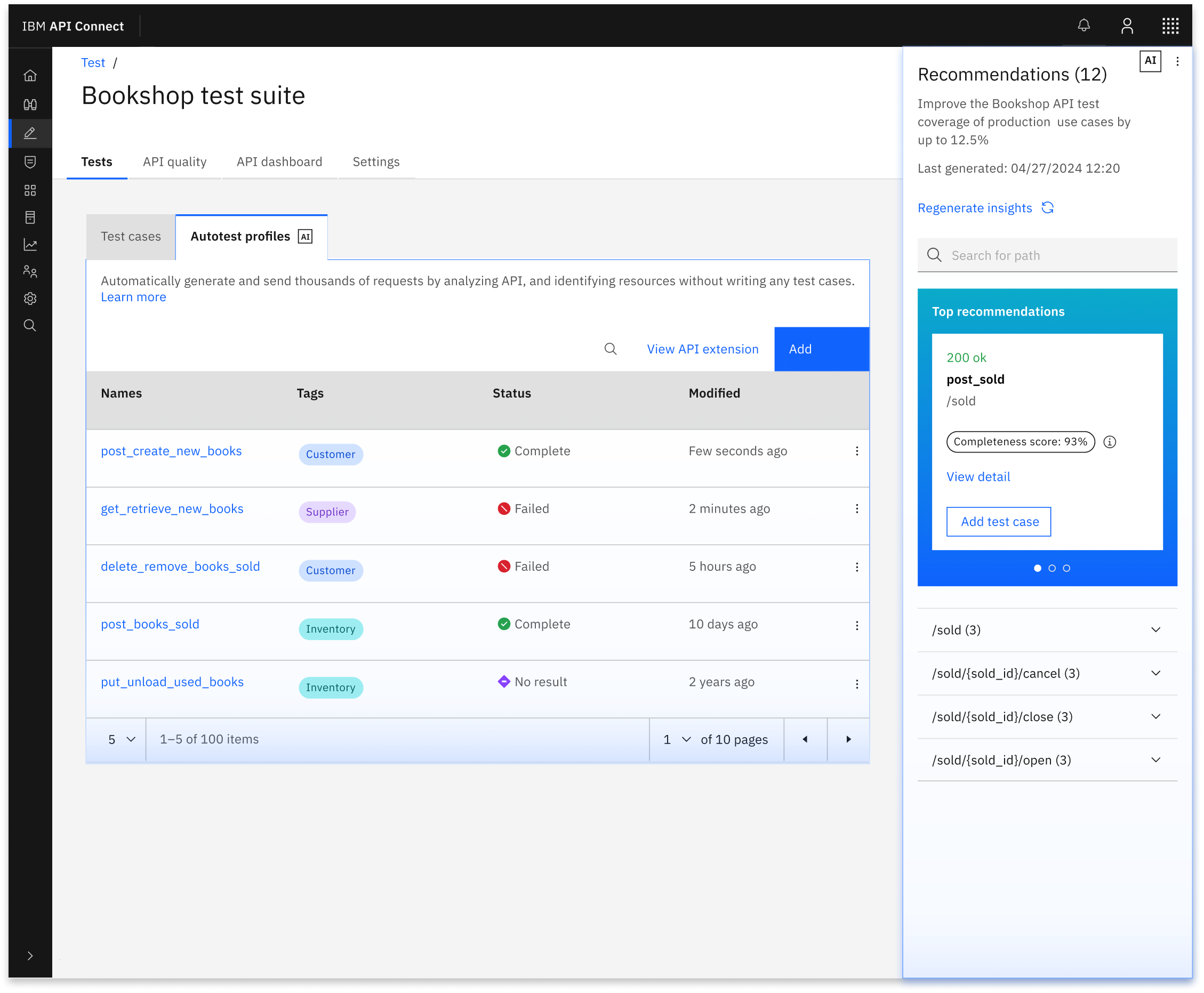This screenshot has width=1204, height=993.
Task: Click Add test case button
Action: [x=999, y=522]
